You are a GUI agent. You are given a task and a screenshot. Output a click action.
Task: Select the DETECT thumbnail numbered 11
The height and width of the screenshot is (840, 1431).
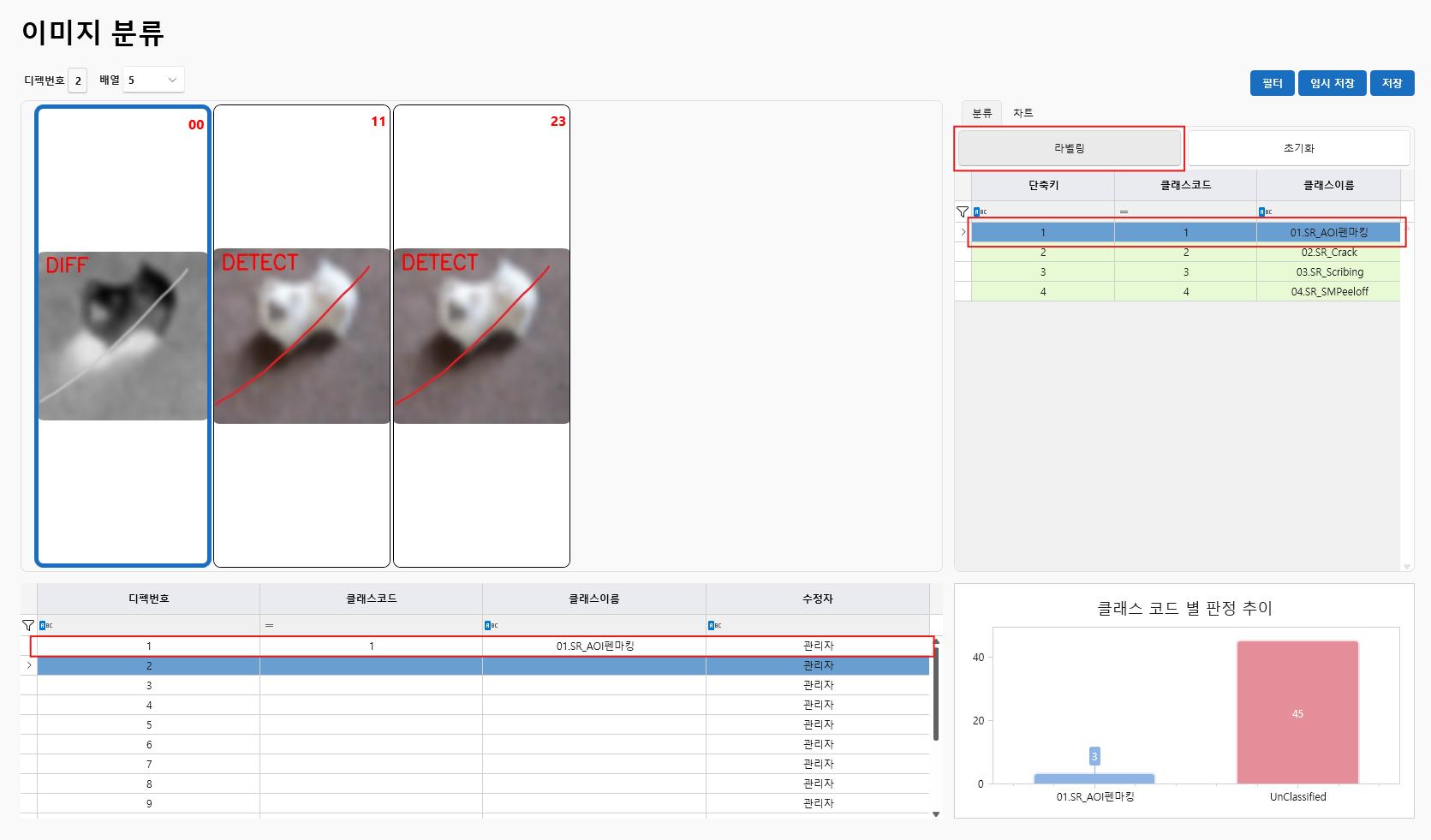pyautogui.click(x=301, y=336)
